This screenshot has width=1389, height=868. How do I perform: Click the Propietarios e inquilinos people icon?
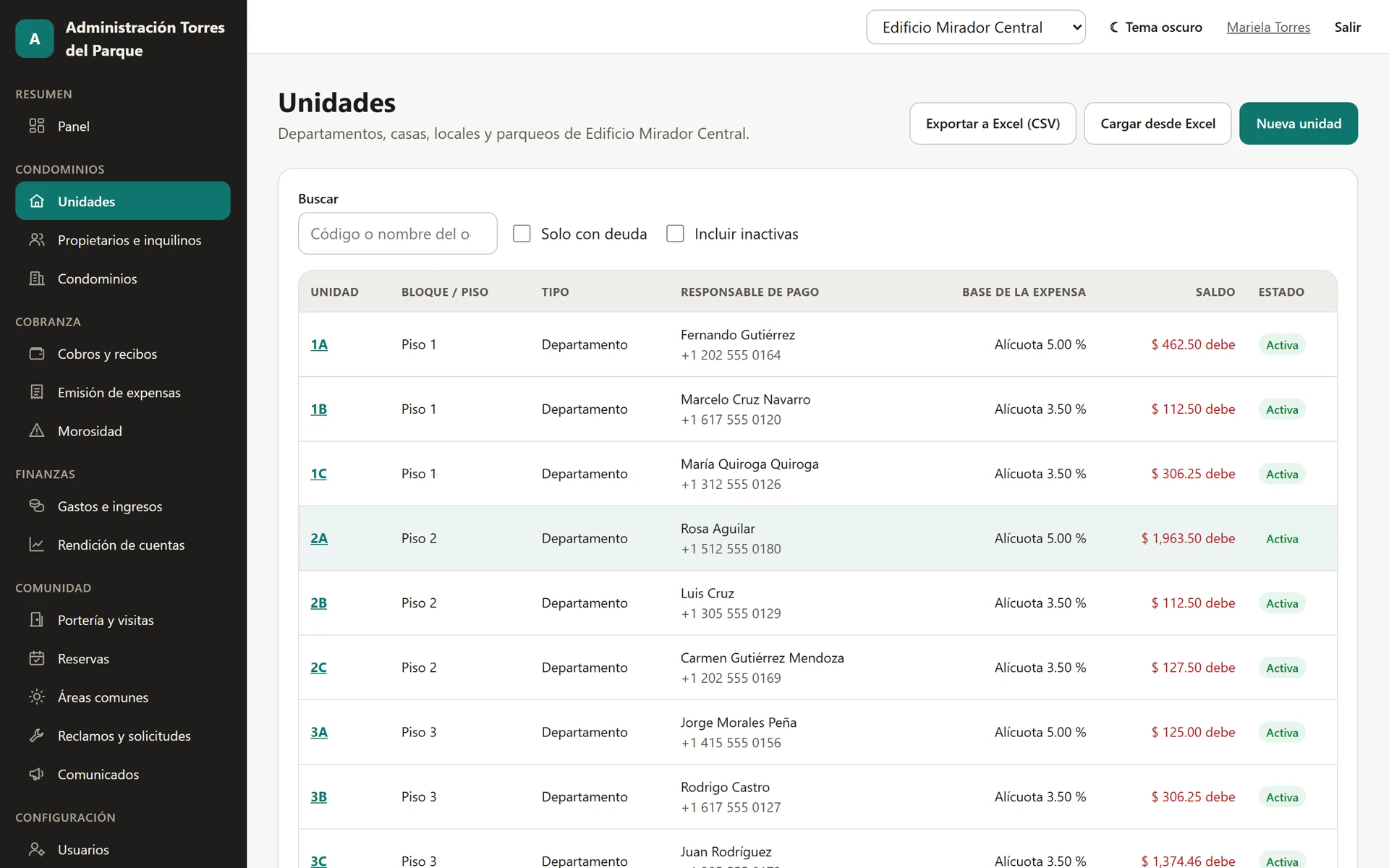point(37,239)
